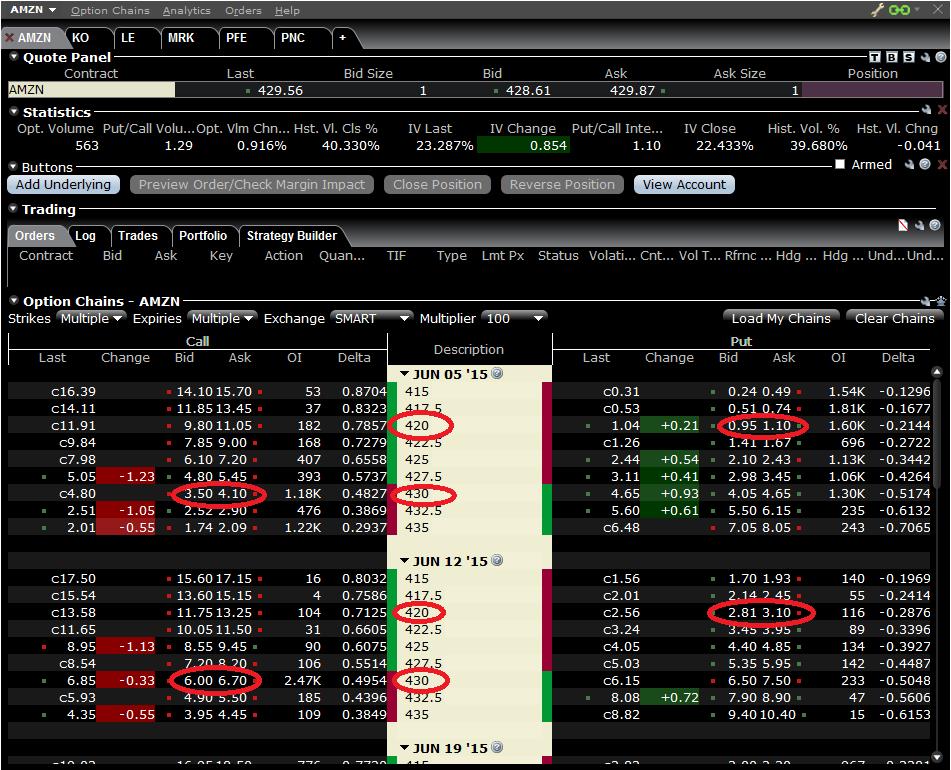The height and width of the screenshot is (770, 951).
Task: Open info icon beside JUN 19 '15
Action: [x=497, y=747]
